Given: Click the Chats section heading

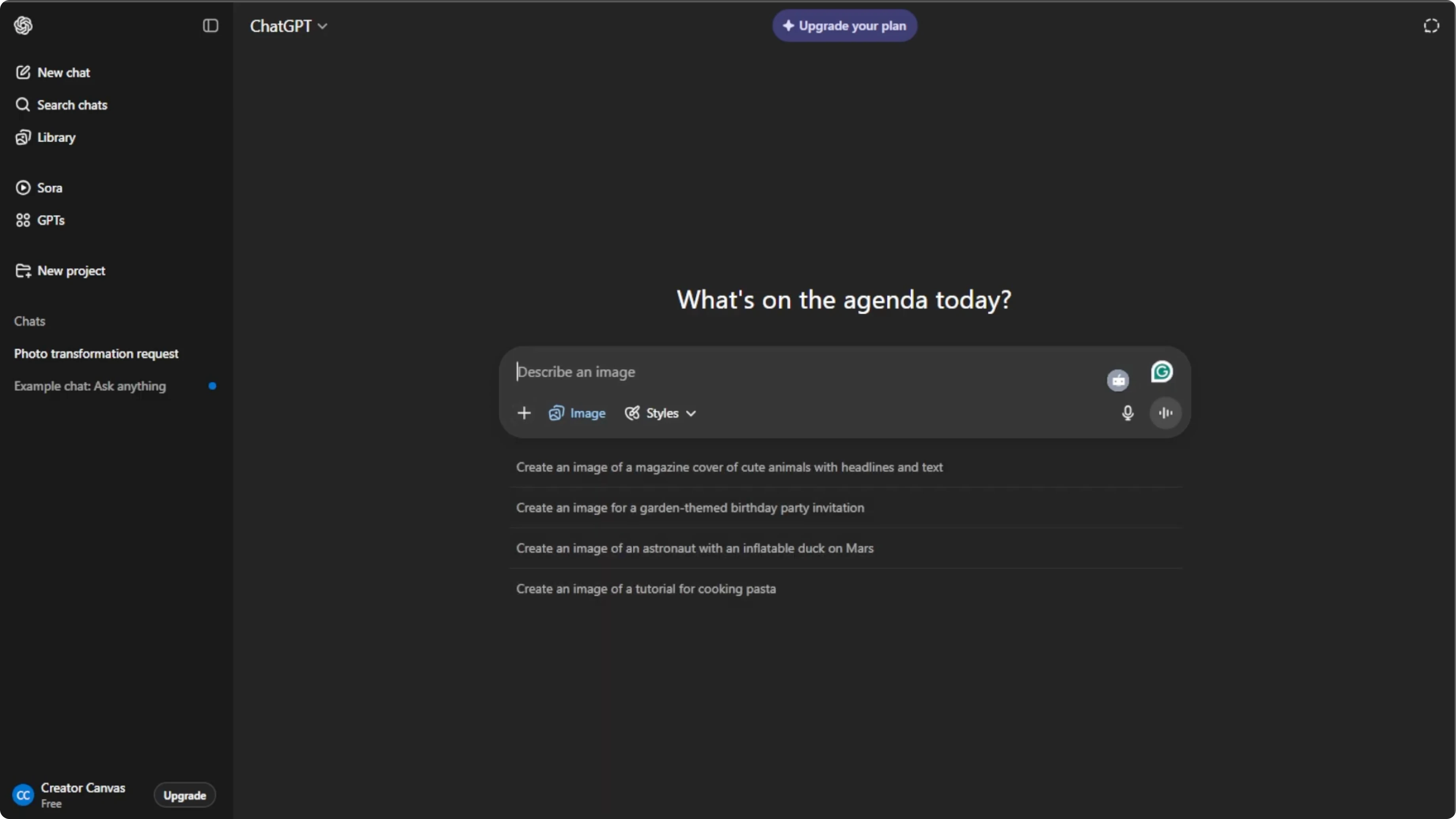Looking at the screenshot, I should [29, 321].
